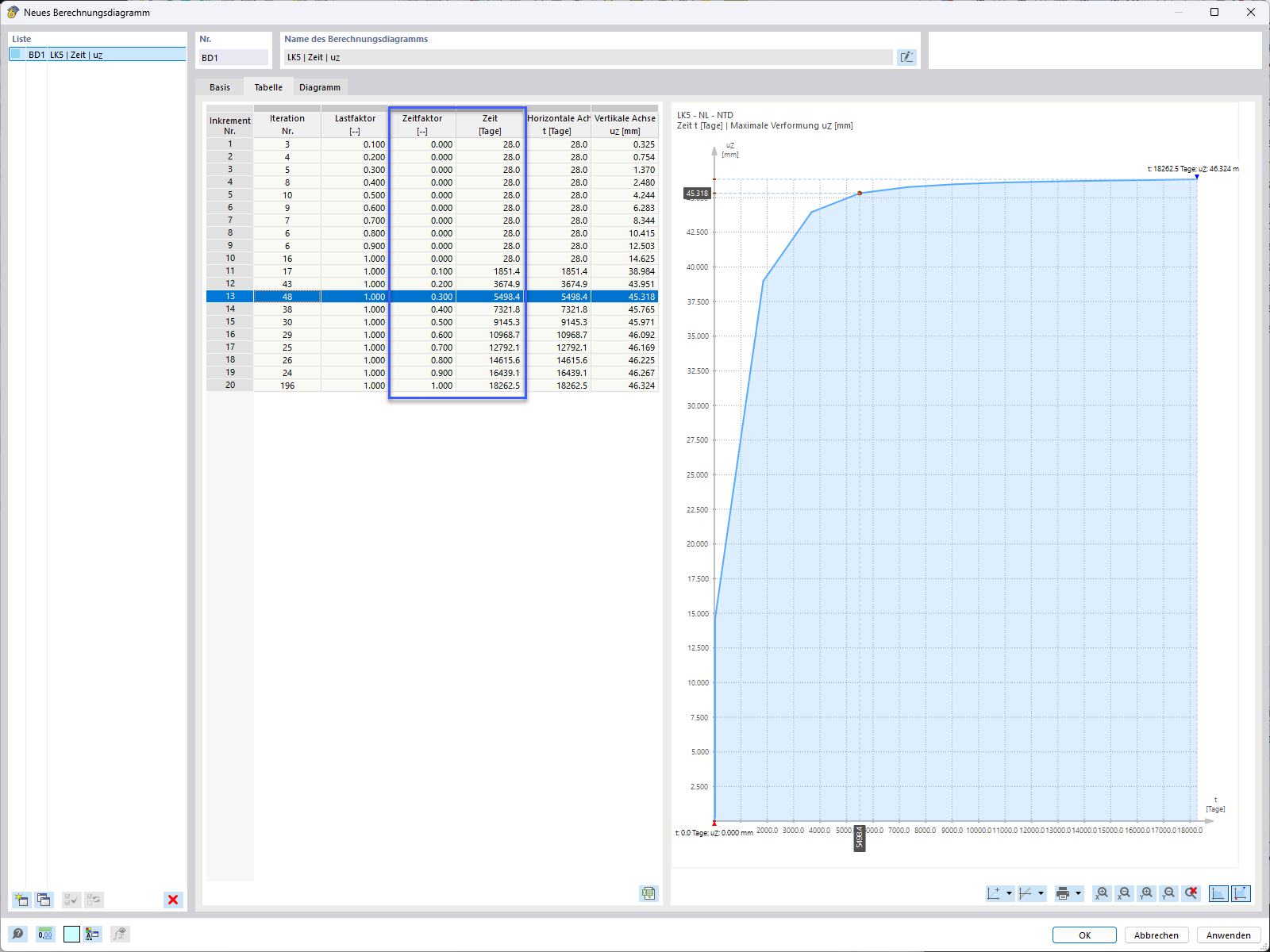The height and width of the screenshot is (952, 1270).
Task: Expand the axis settings dropdown arrow
Action: click(1009, 893)
